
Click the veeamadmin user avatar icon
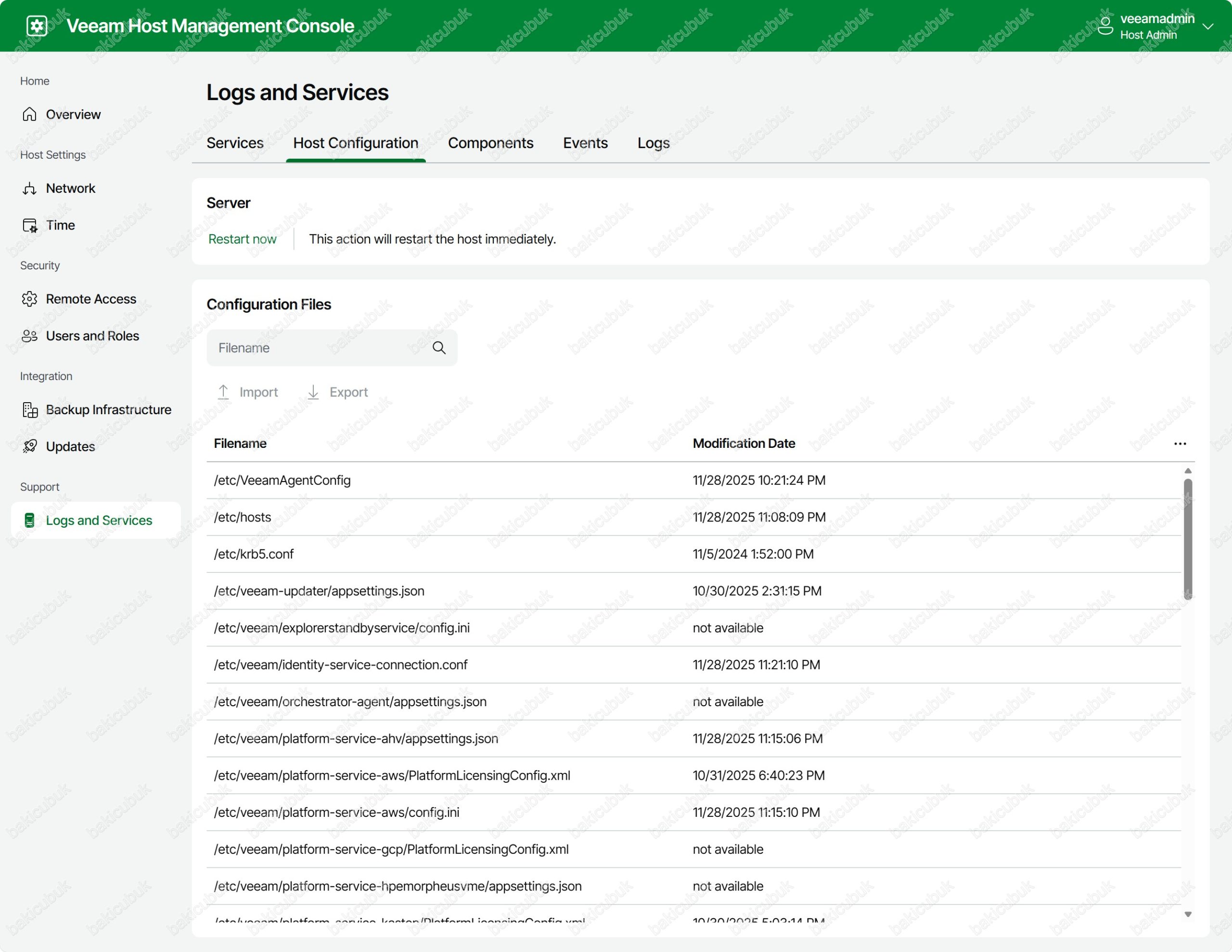(1104, 26)
